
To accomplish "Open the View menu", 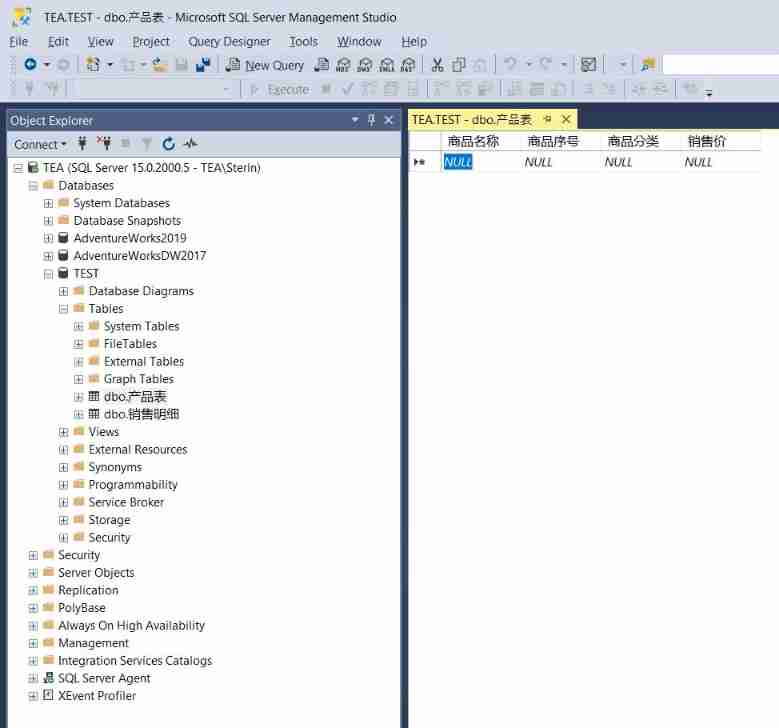I will 100,42.
